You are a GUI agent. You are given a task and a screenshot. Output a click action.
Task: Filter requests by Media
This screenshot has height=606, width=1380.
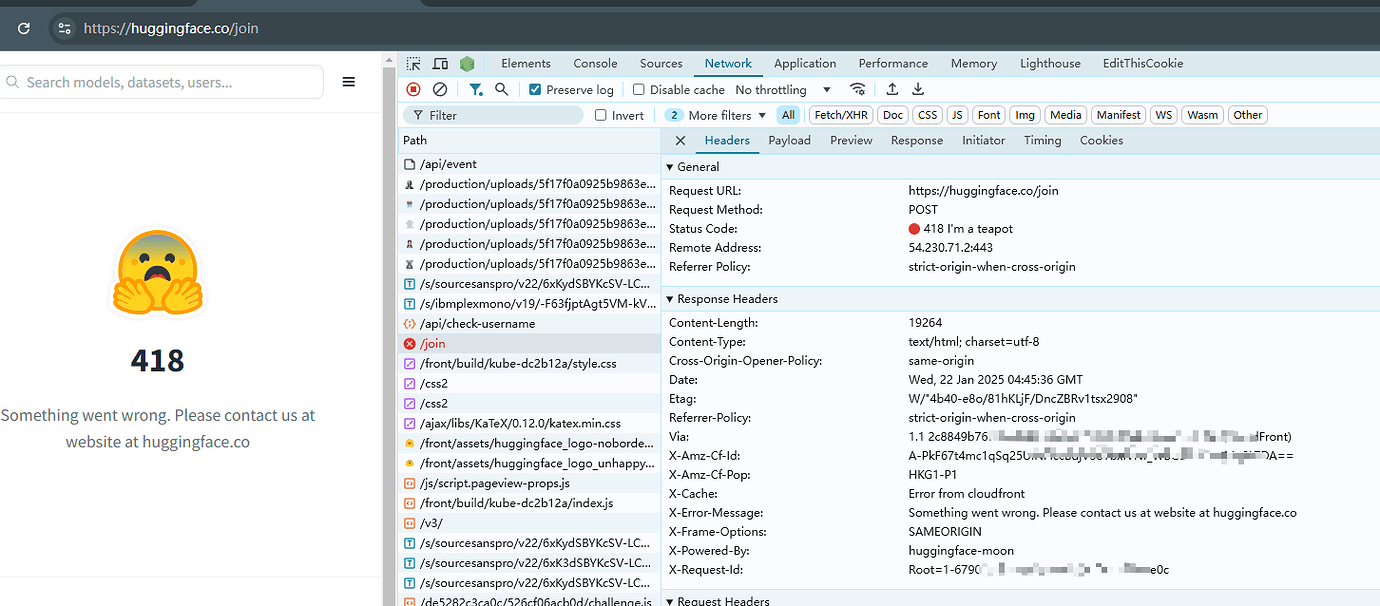point(1066,115)
